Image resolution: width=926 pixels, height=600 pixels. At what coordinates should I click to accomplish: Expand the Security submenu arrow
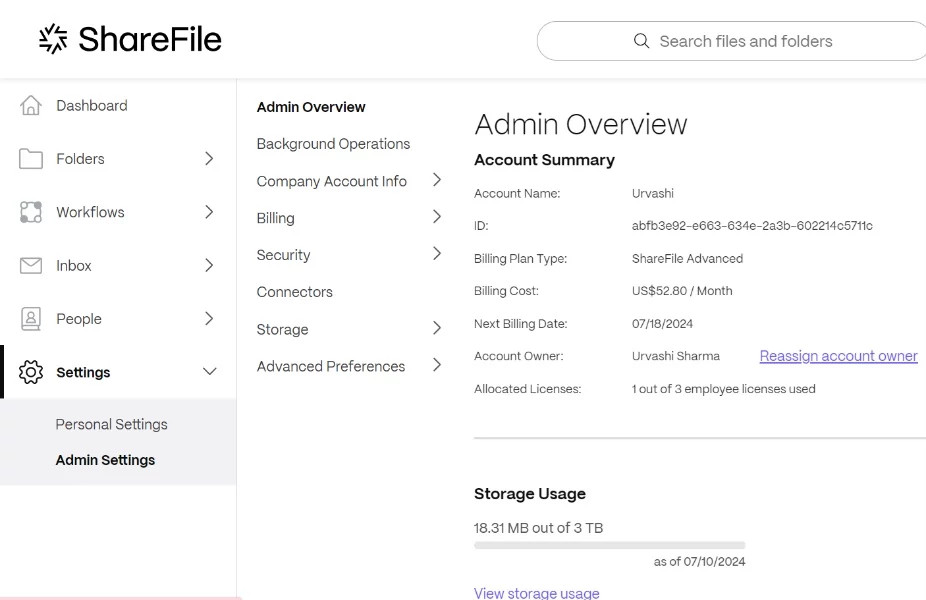437,254
